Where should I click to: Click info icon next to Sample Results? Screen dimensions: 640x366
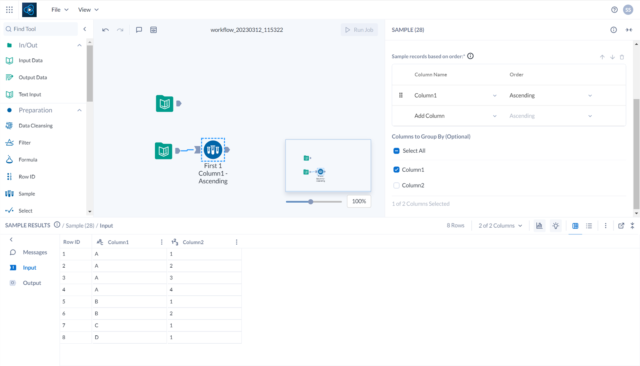[x=57, y=225]
